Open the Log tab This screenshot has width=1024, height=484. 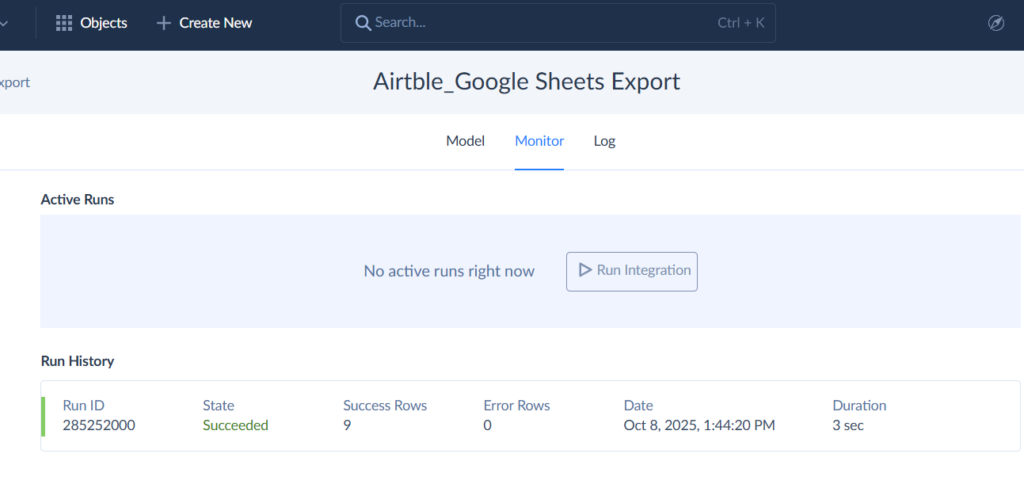click(604, 141)
